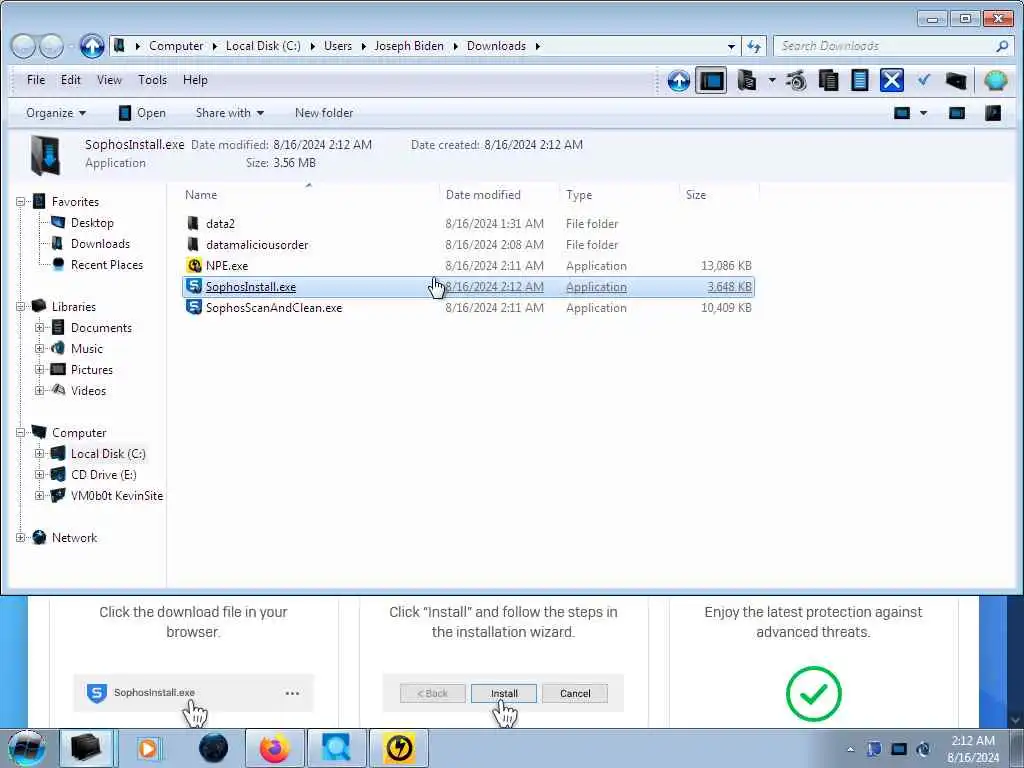Open the view options dropdown arrow on command bar
This screenshot has height=768, width=1024.
tap(923, 113)
